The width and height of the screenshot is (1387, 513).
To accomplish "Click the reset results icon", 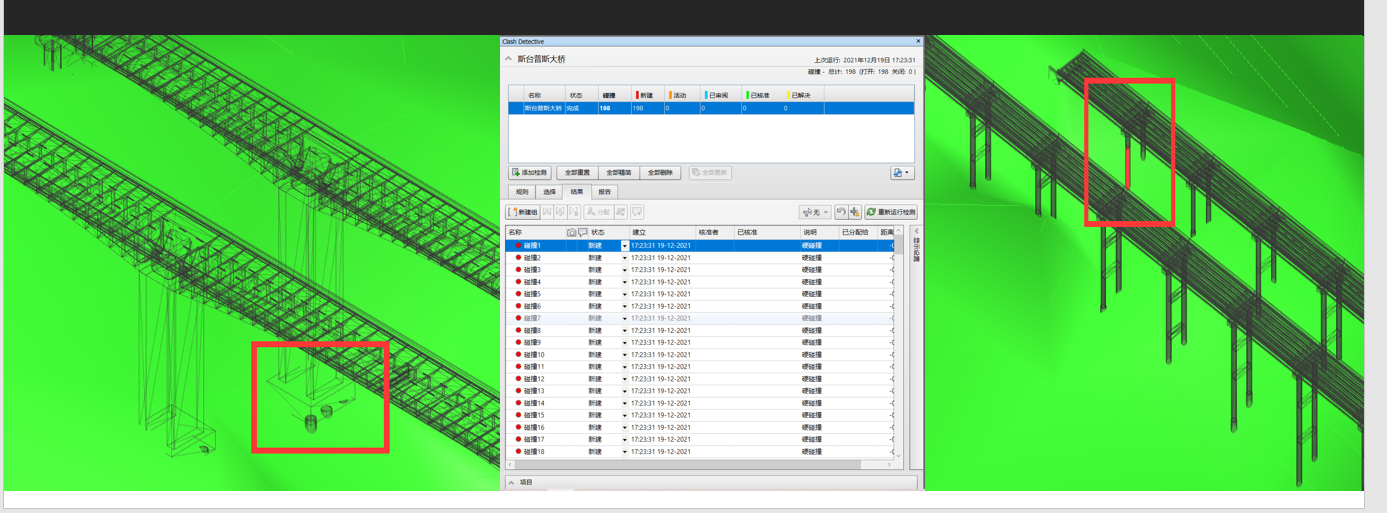I will click(x=841, y=212).
